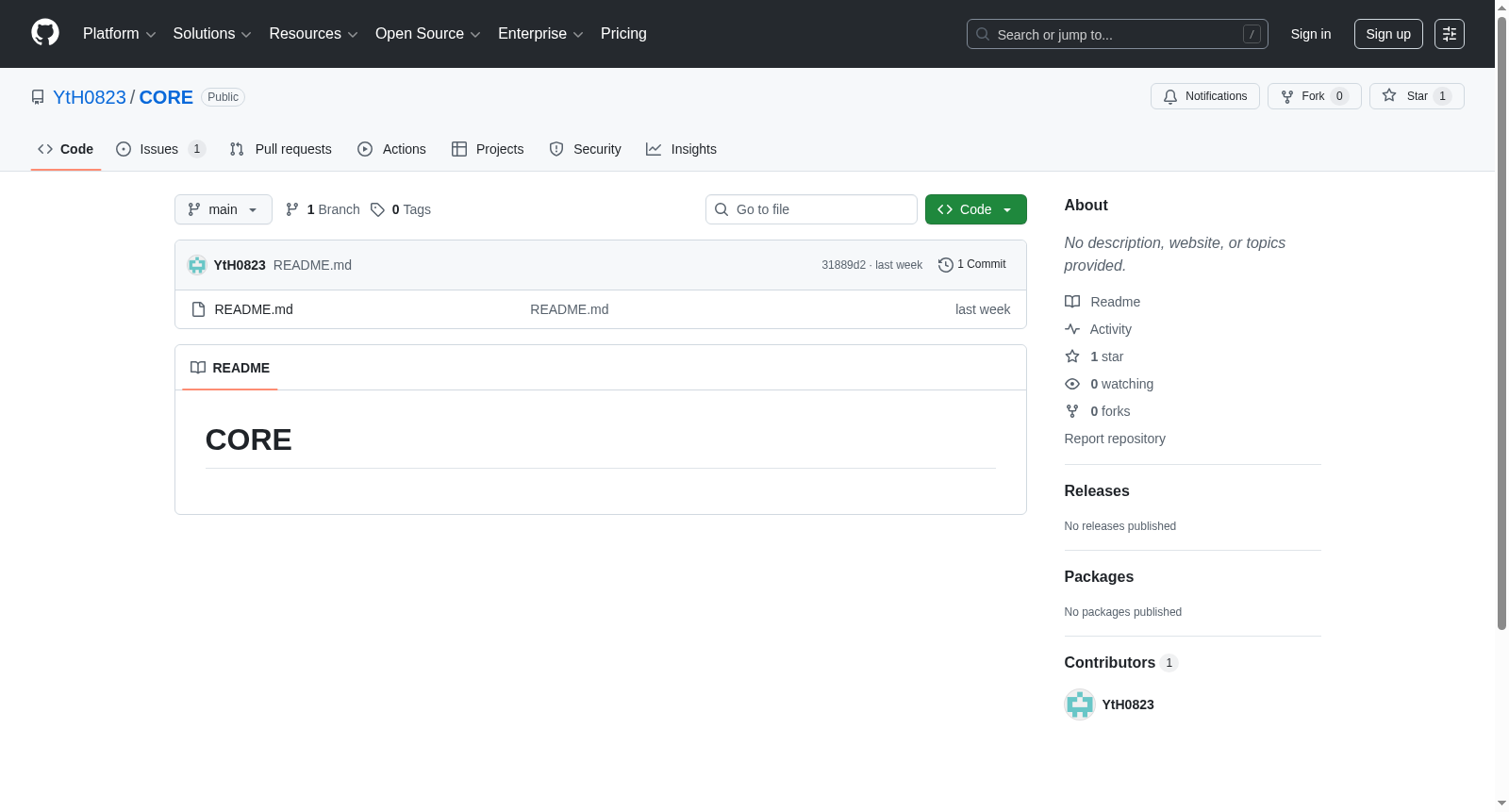Viewport: 1509px width, 812px height.
Task: Click the tag icon beside Tags
Action: [377, 209]
